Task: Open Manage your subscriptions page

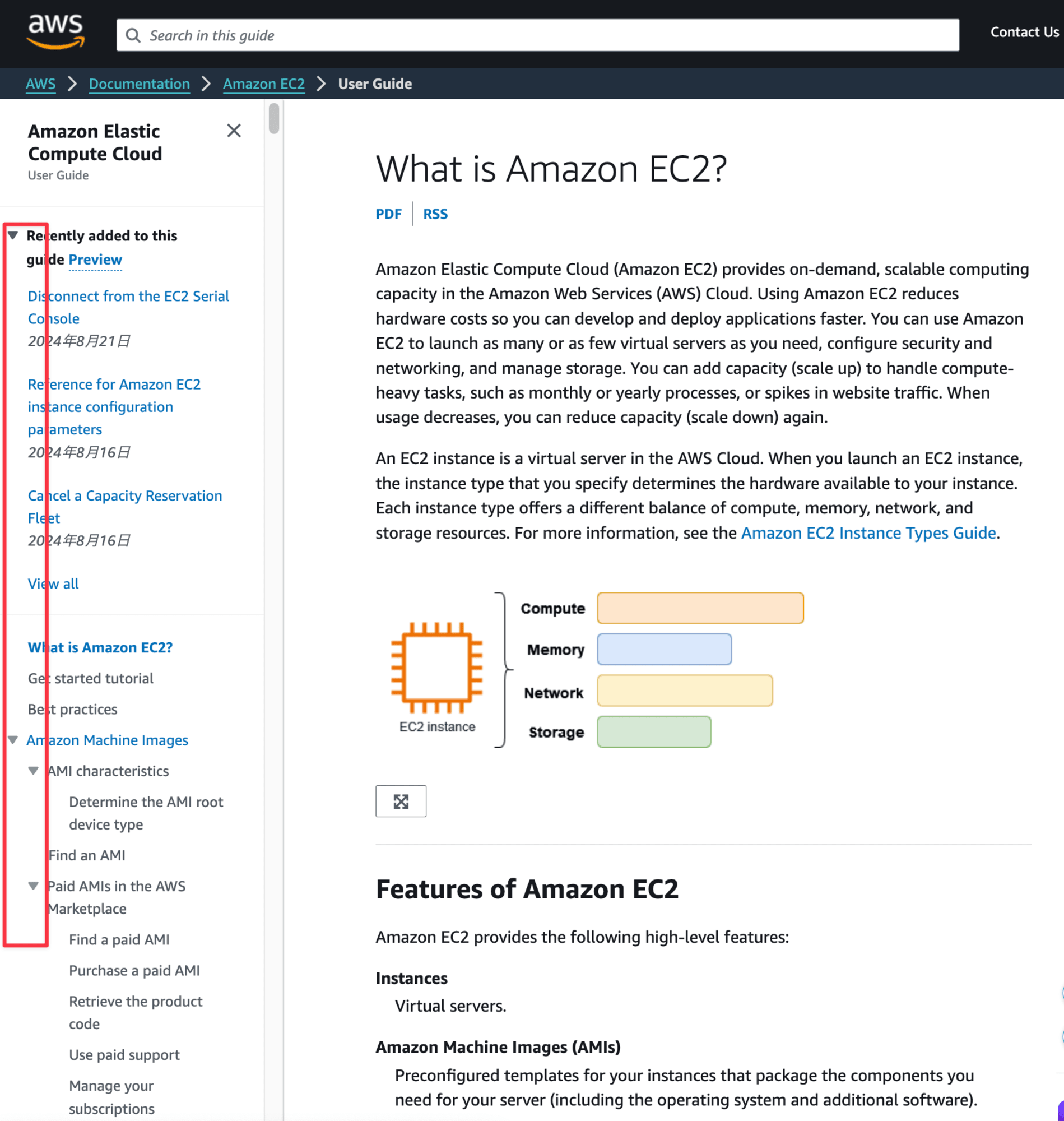Action: pos(111,1097)
